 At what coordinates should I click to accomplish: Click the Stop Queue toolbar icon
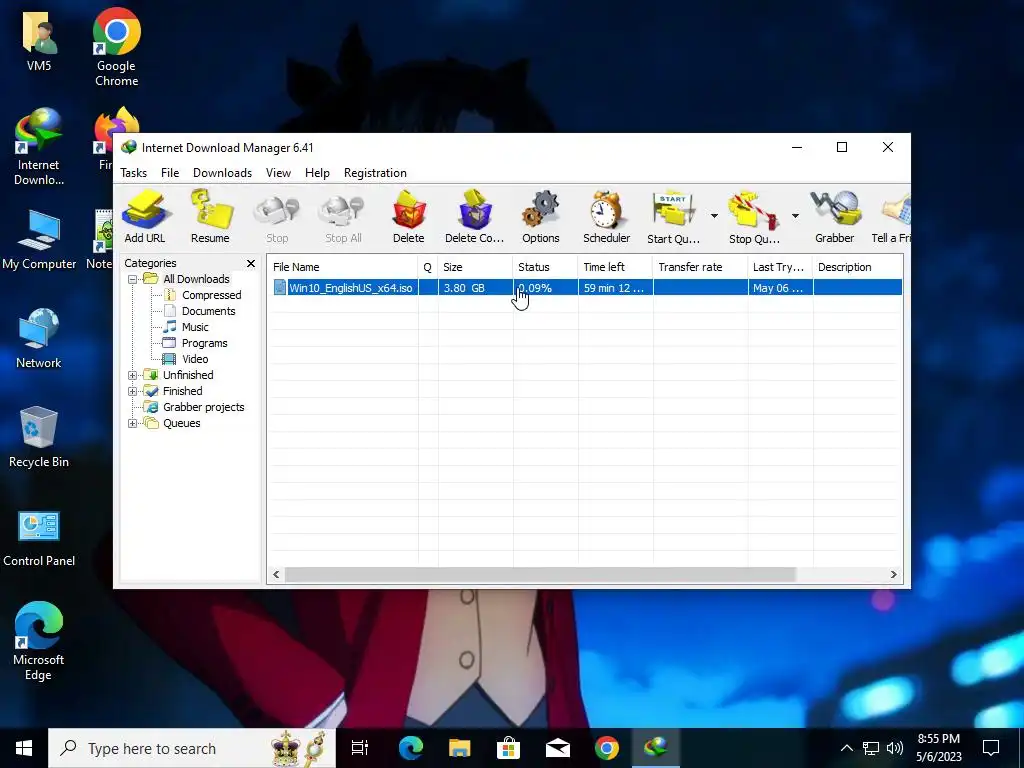point(754,217)
